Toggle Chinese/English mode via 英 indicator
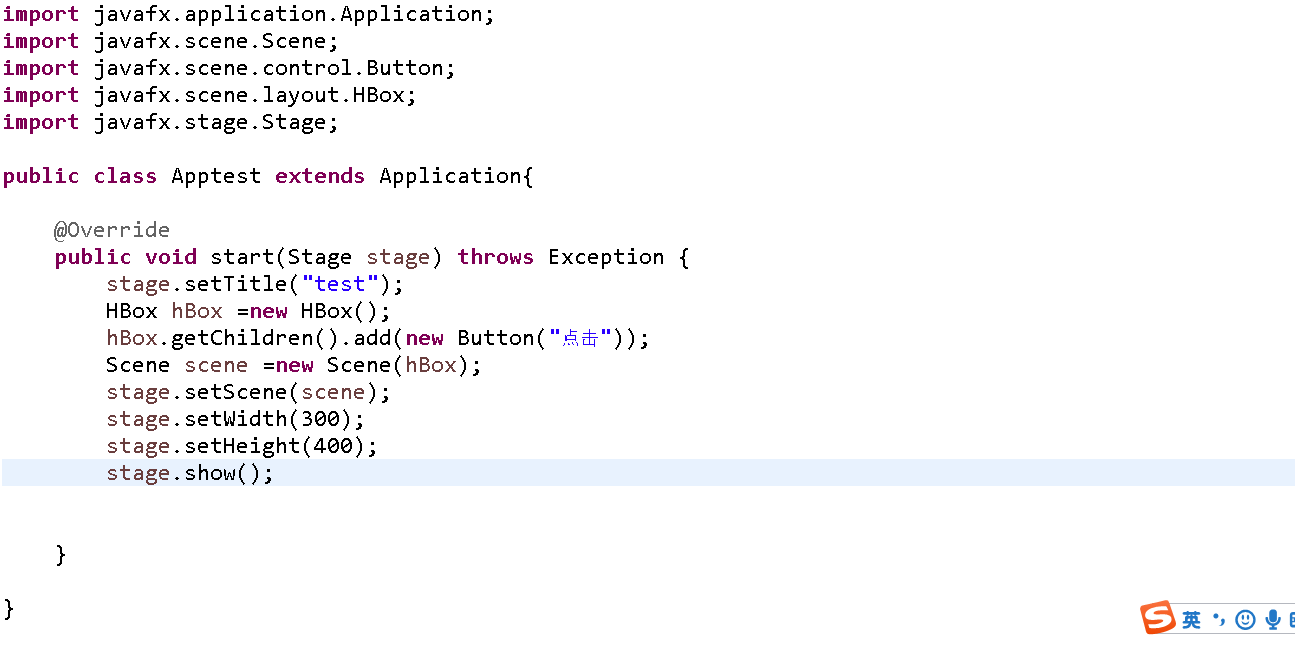This screenshot has width=1295, height=661. [1191, 618]
